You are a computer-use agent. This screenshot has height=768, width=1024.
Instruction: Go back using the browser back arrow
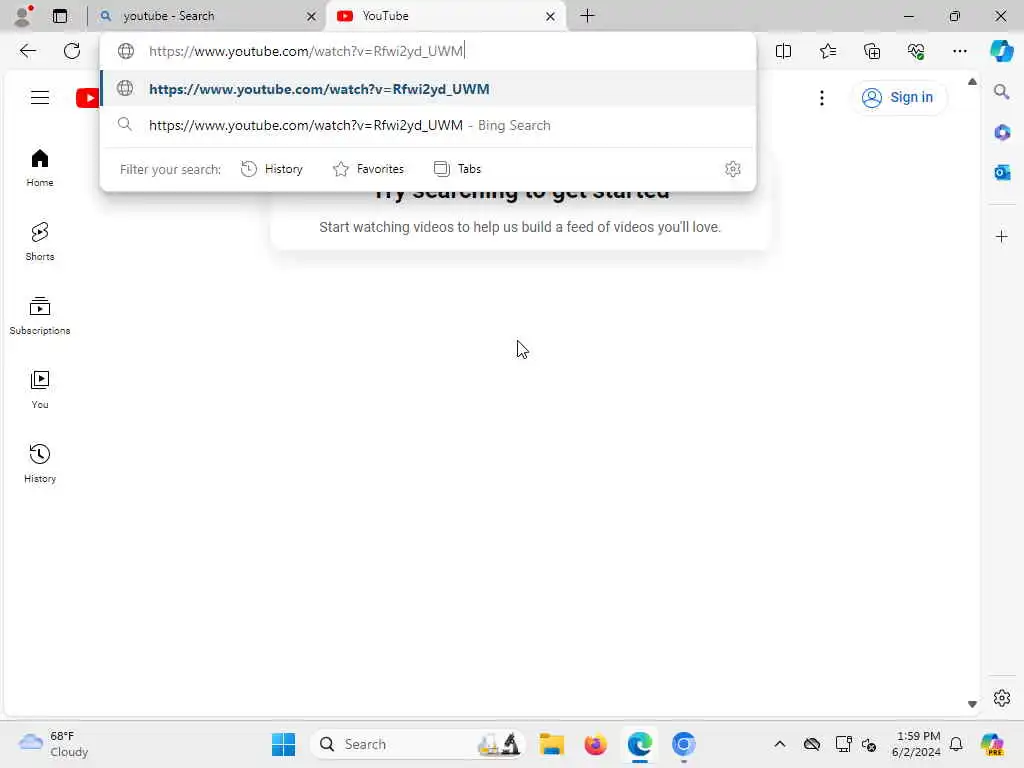[x=27, y=51]
